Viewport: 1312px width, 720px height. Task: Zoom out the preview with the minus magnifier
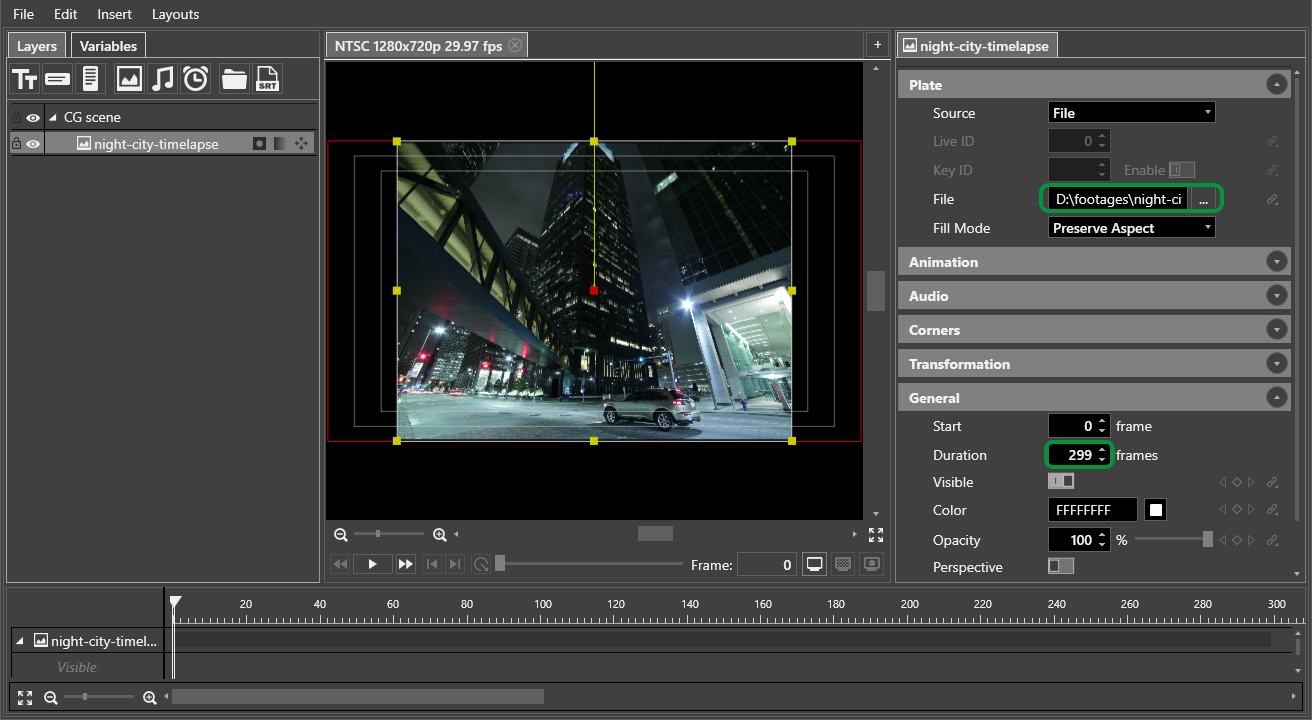pos(341,535)
